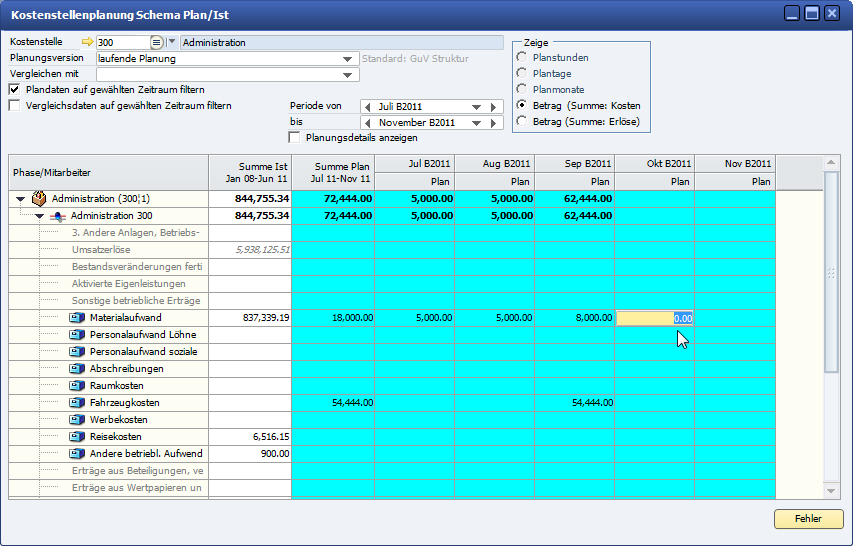The height and width of the screenshot is (546, 853).
Task: Click the Abschreibungen row icon
Action: [x=77, y=369]
